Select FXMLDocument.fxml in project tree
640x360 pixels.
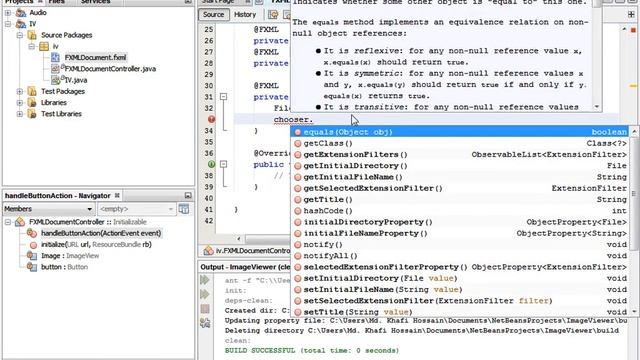pyautogui.click(x=96, y=58)
